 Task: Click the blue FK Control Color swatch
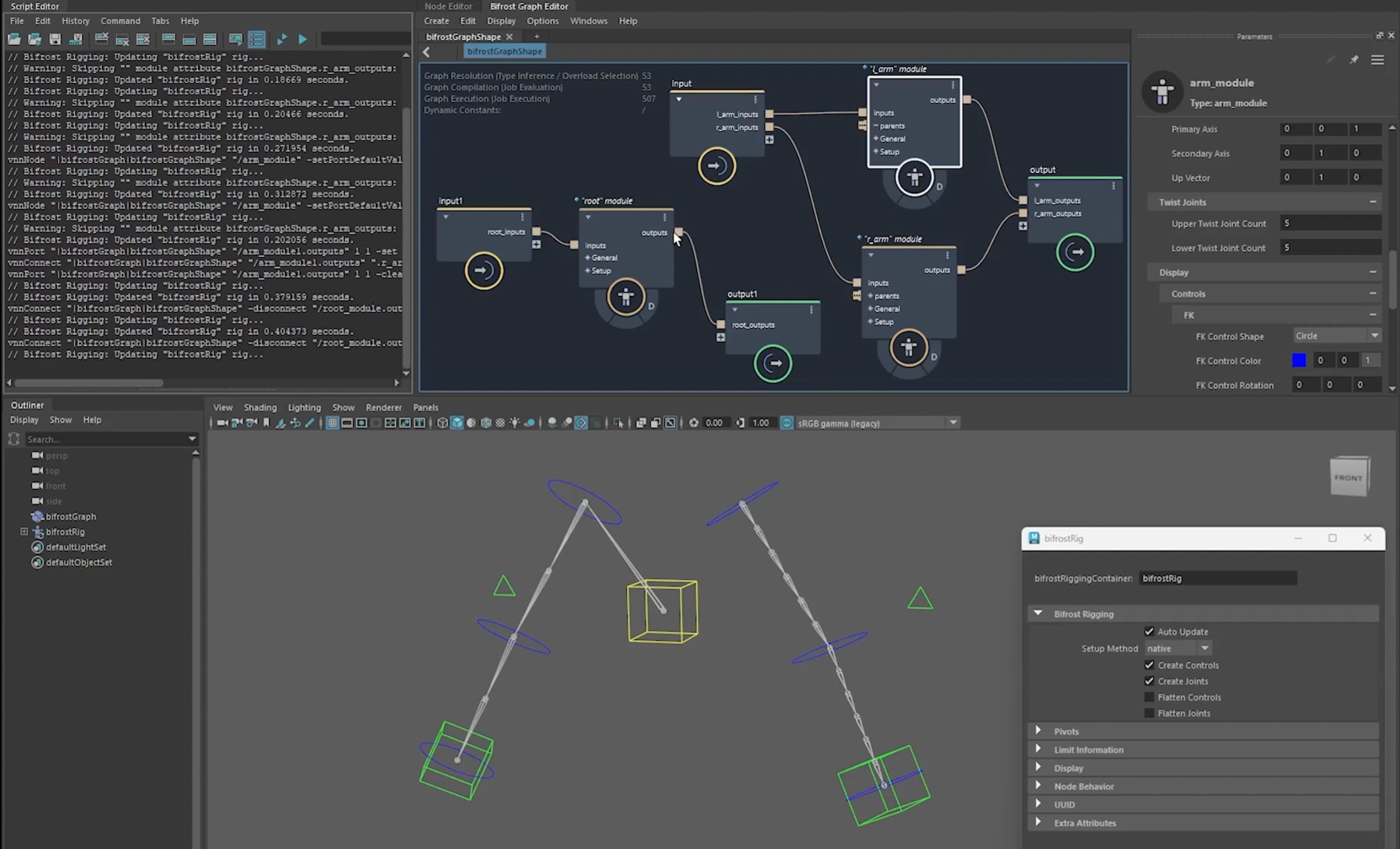tap(1298, 361)
